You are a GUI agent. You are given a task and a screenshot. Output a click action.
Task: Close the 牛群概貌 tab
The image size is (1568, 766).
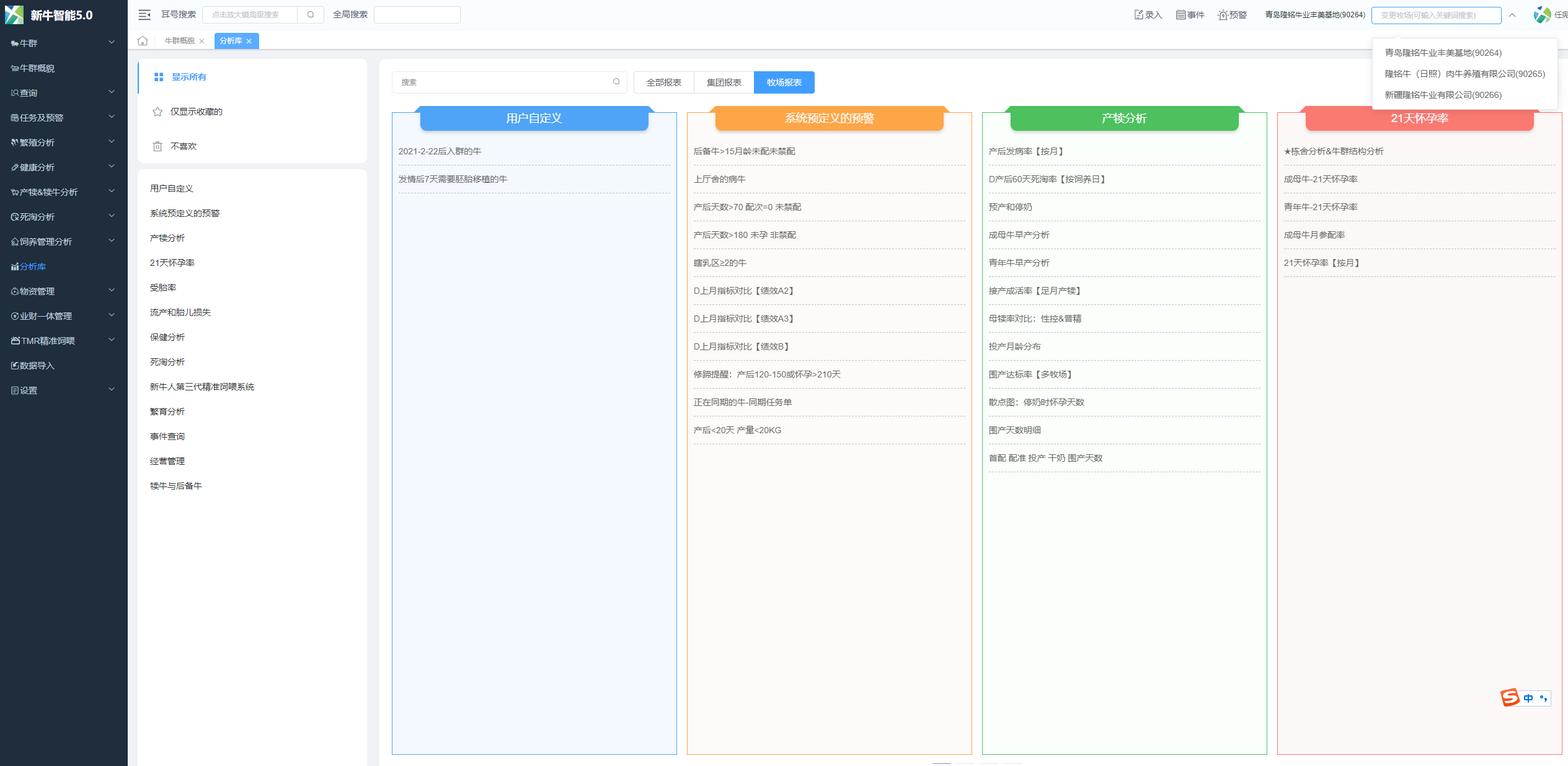pos(202,42)
